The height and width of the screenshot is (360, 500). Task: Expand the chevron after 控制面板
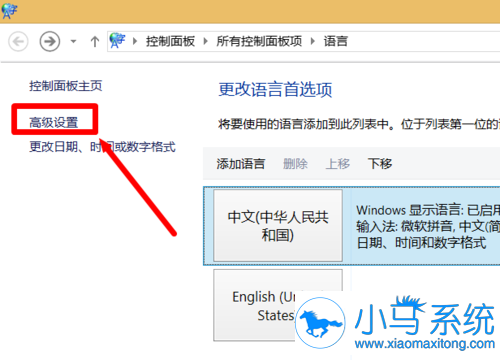206,41
